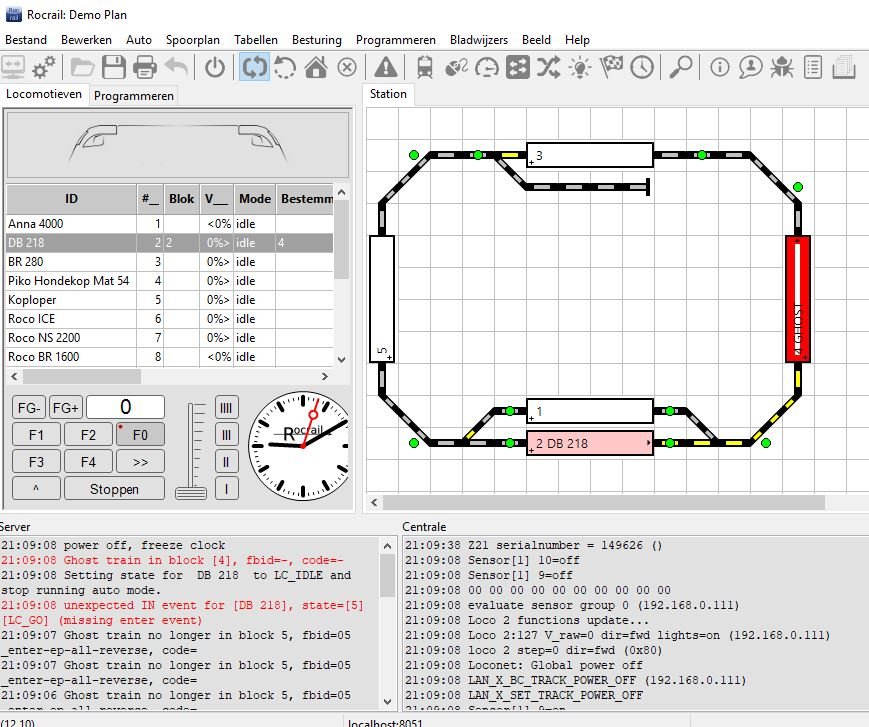Click the Mode column header
Screen dimensions: 869x727
(x=254, y=199)
